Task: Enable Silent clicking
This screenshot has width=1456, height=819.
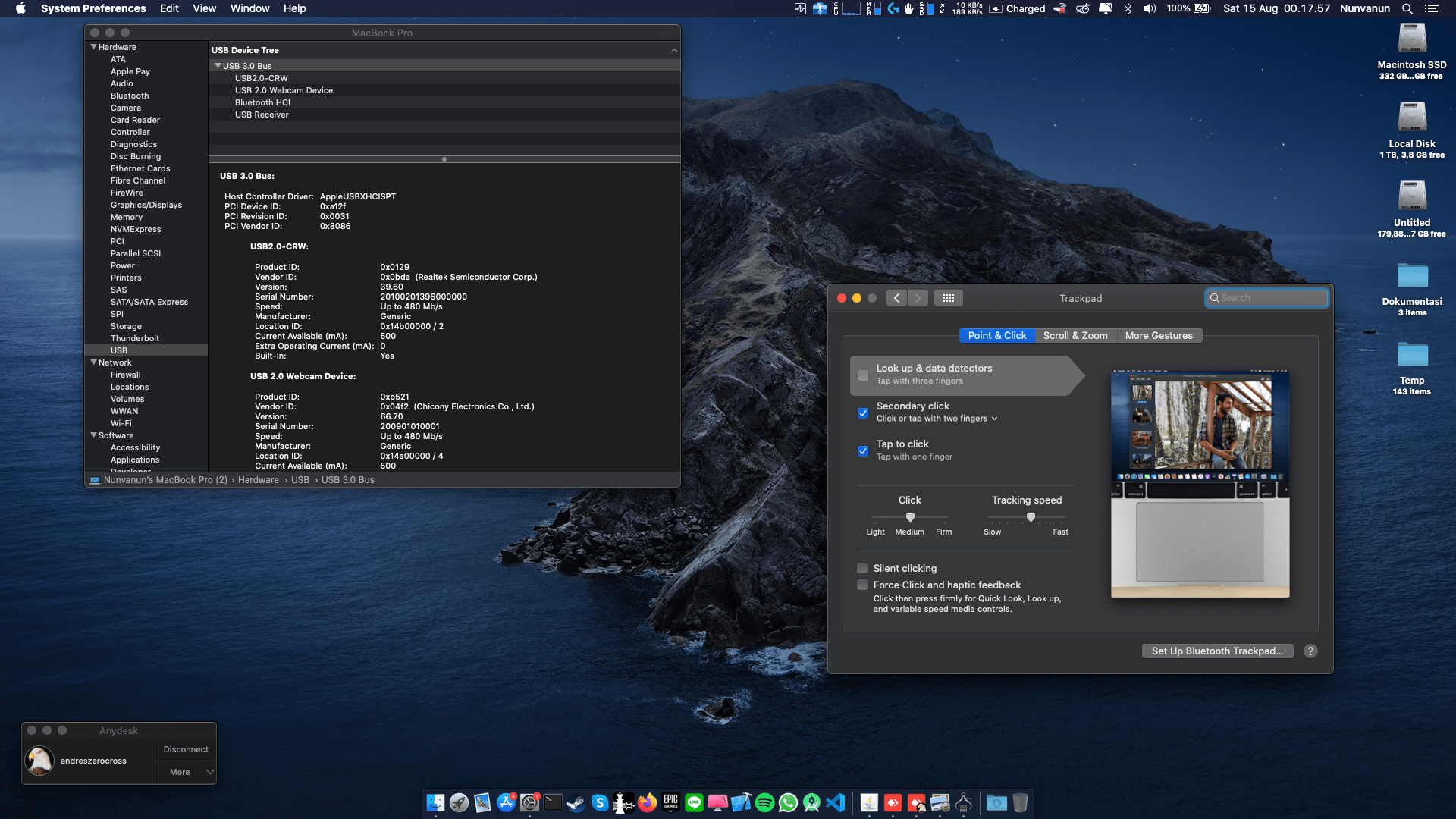Action: pyautogui.click(x=862, y=568)
